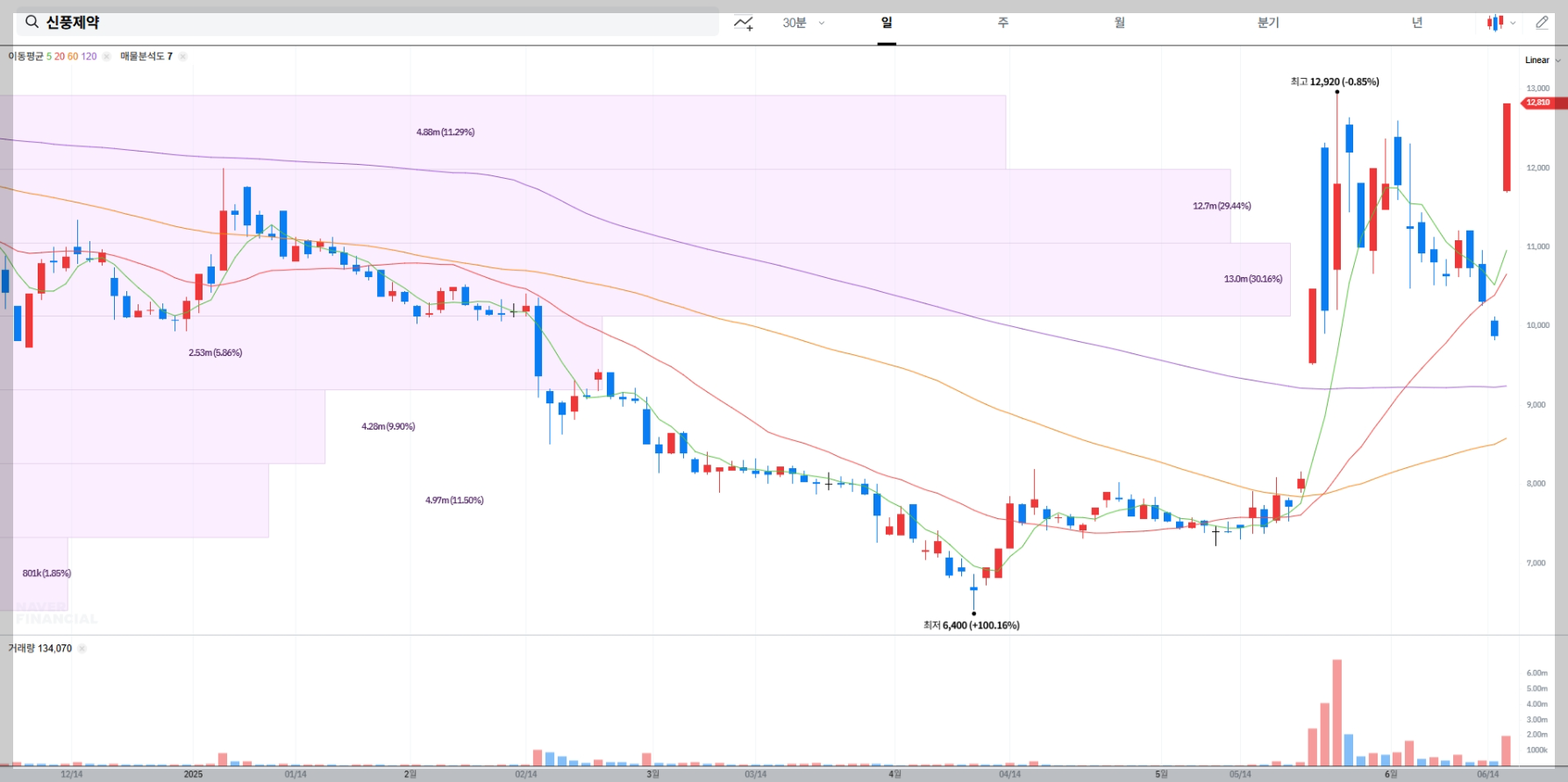The height and width of the screenshot is (782, 1568).
Task: Remove the 이동평균 indicator with its x
Action: pos(106,56)
